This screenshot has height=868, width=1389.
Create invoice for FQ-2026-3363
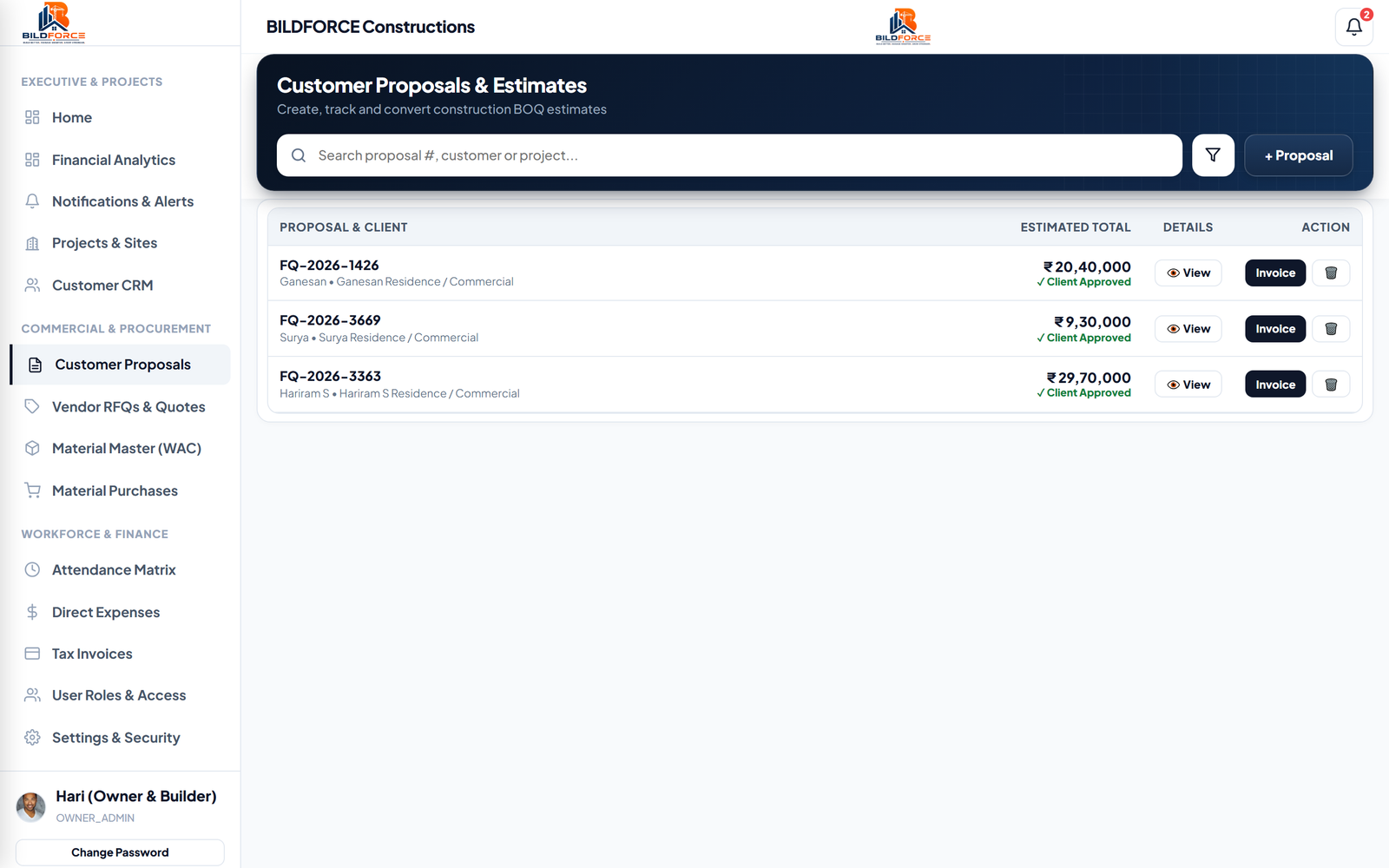pos(1275,385)
